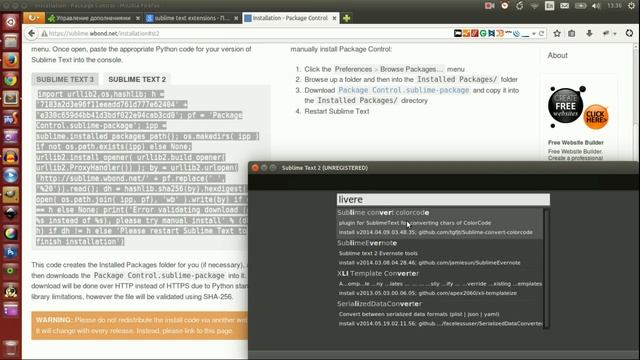Viewport: 640px width, 360px height.
Task: Open the Photoshop launcher icon
Action: pos(11,252)
